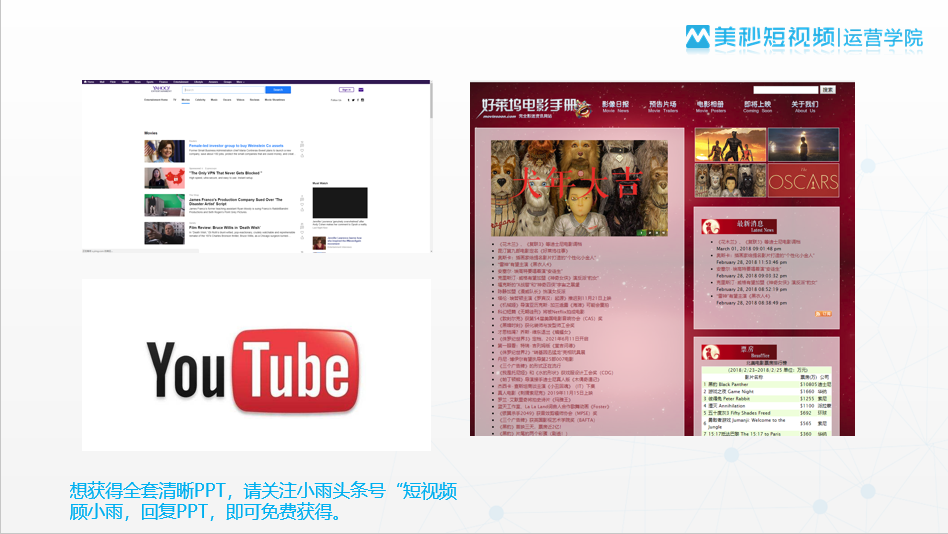The image size is (948, 534).
Task: Click the Instagram icon next to Follow Us
Action: [x=363, y=100]
